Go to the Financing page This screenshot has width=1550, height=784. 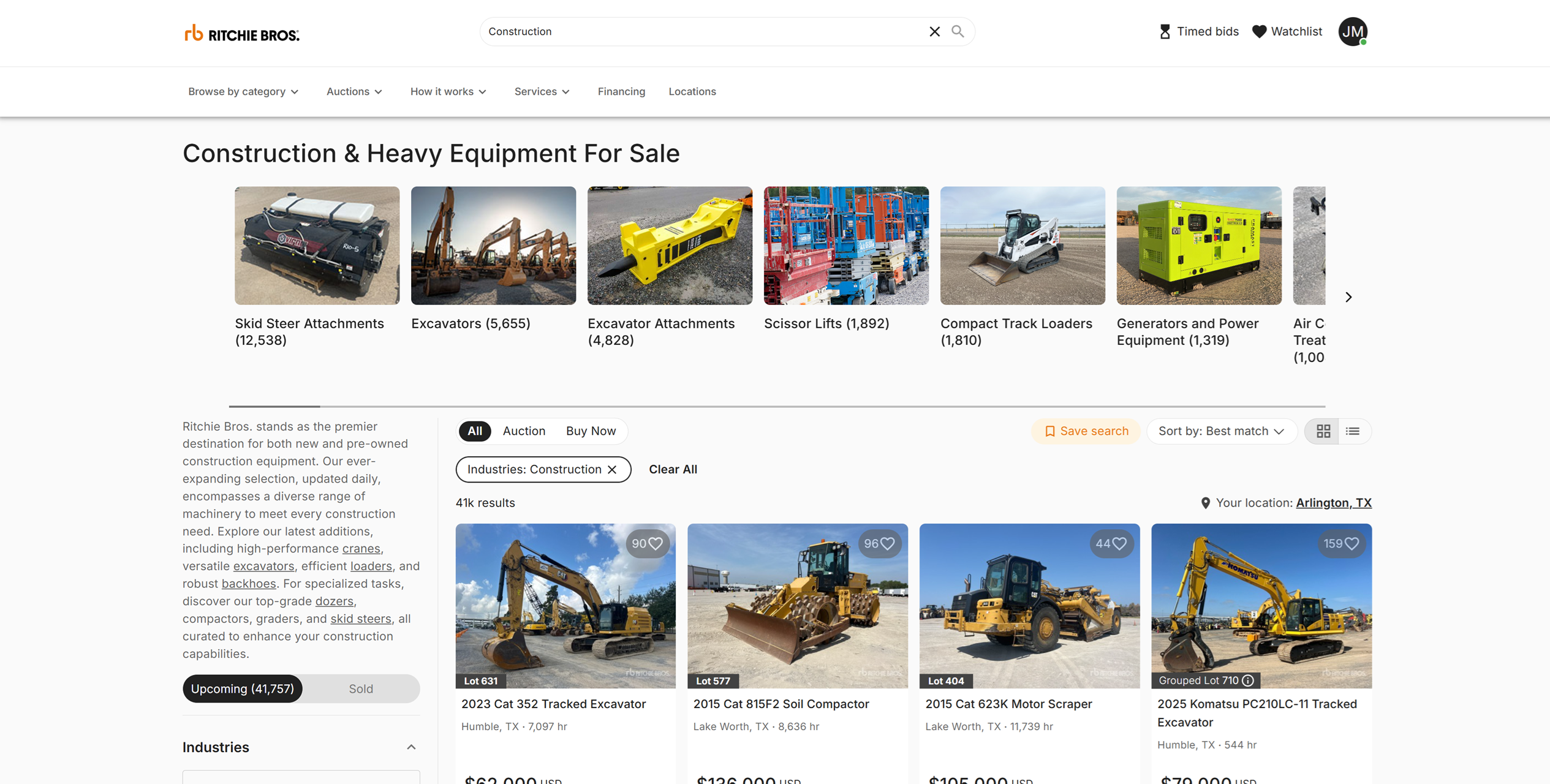[621, 91]
